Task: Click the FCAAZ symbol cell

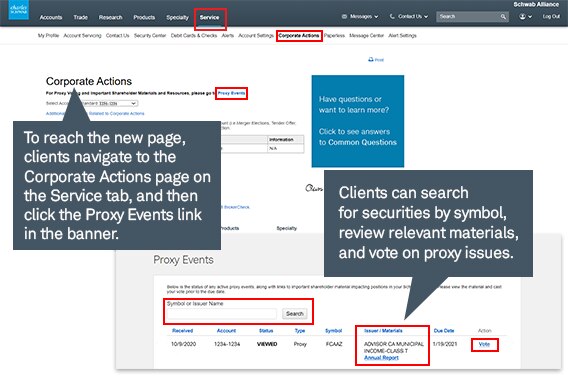Action: tap(334, 344)
